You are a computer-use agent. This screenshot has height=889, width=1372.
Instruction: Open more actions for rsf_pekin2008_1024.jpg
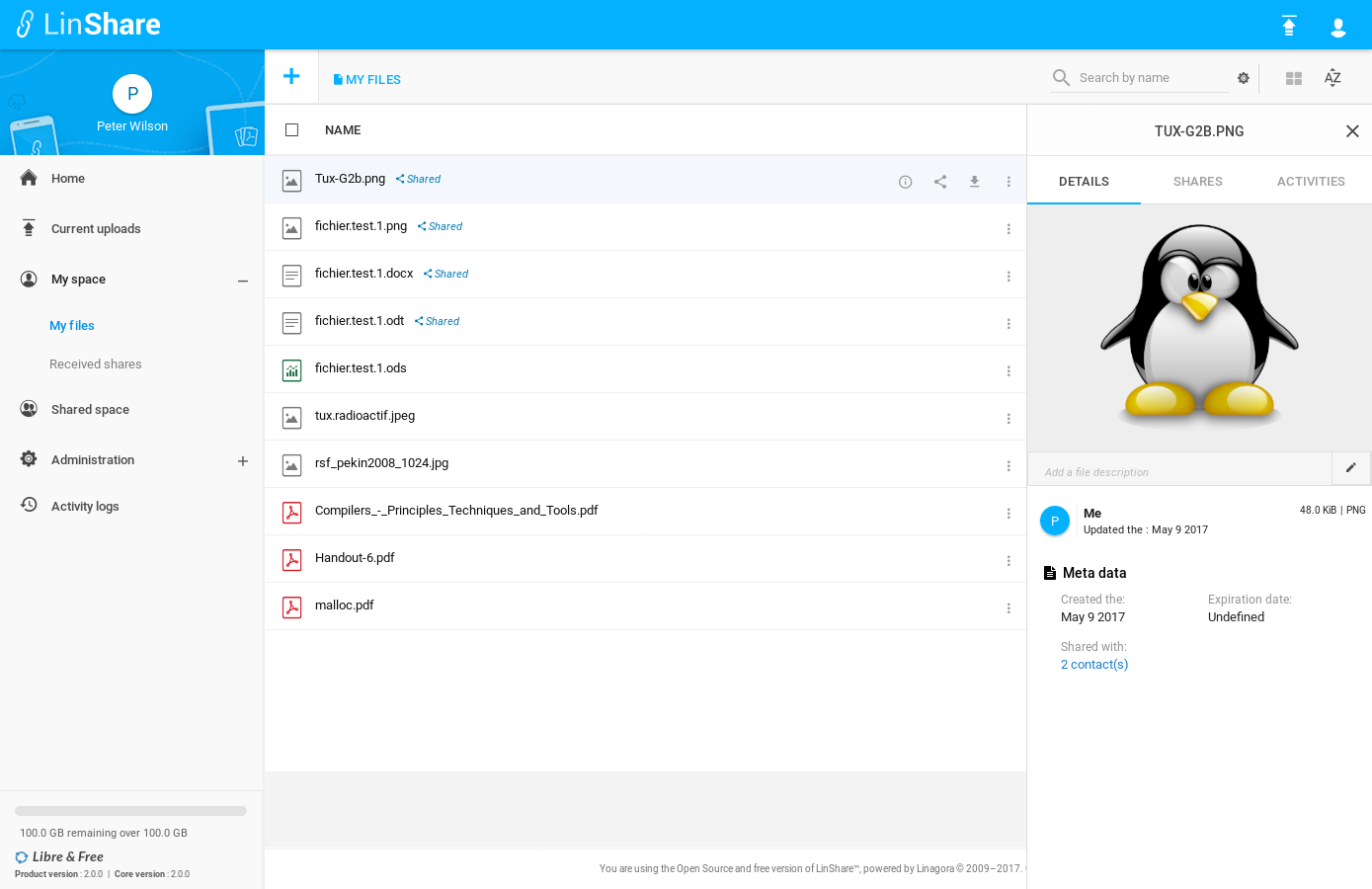click(1009, 466)
